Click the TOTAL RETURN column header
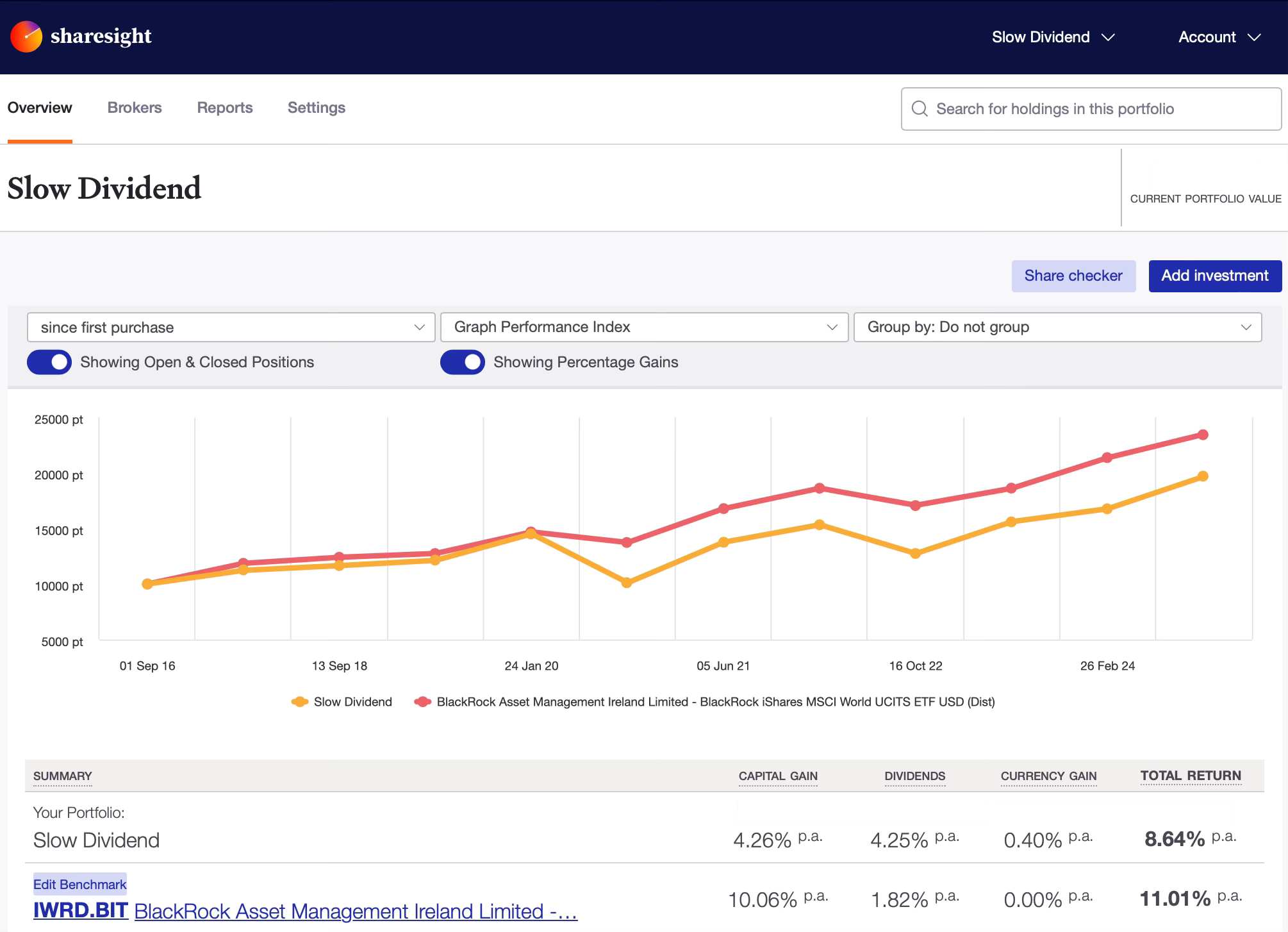Screen dimensions: 1288x932 pyautogui.click(x=1191, y=776)
